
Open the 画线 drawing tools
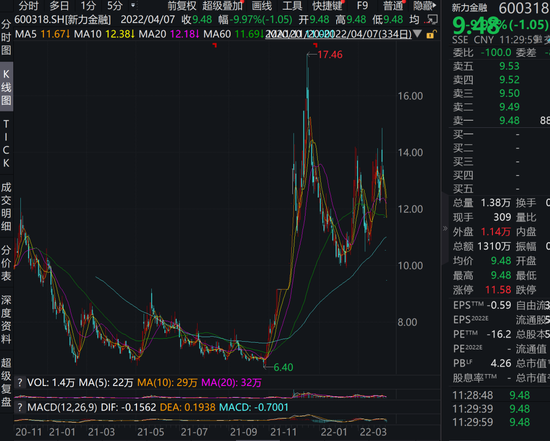262,6
